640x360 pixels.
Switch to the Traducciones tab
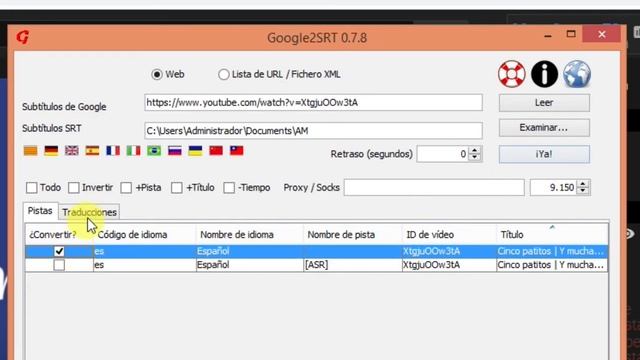point(89,212)
